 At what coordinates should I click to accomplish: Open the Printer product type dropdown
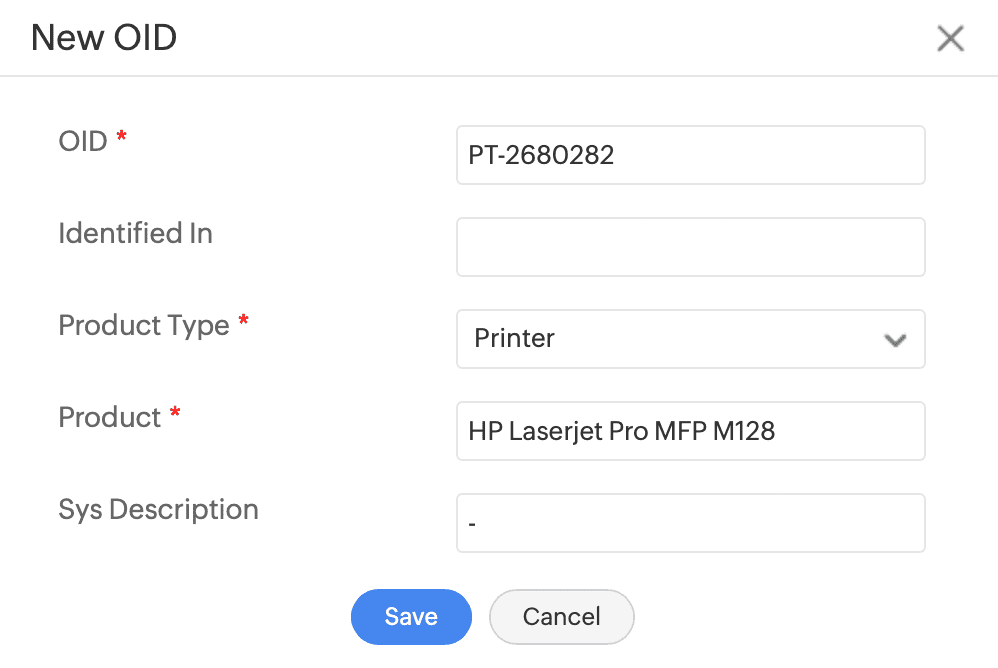690,339
